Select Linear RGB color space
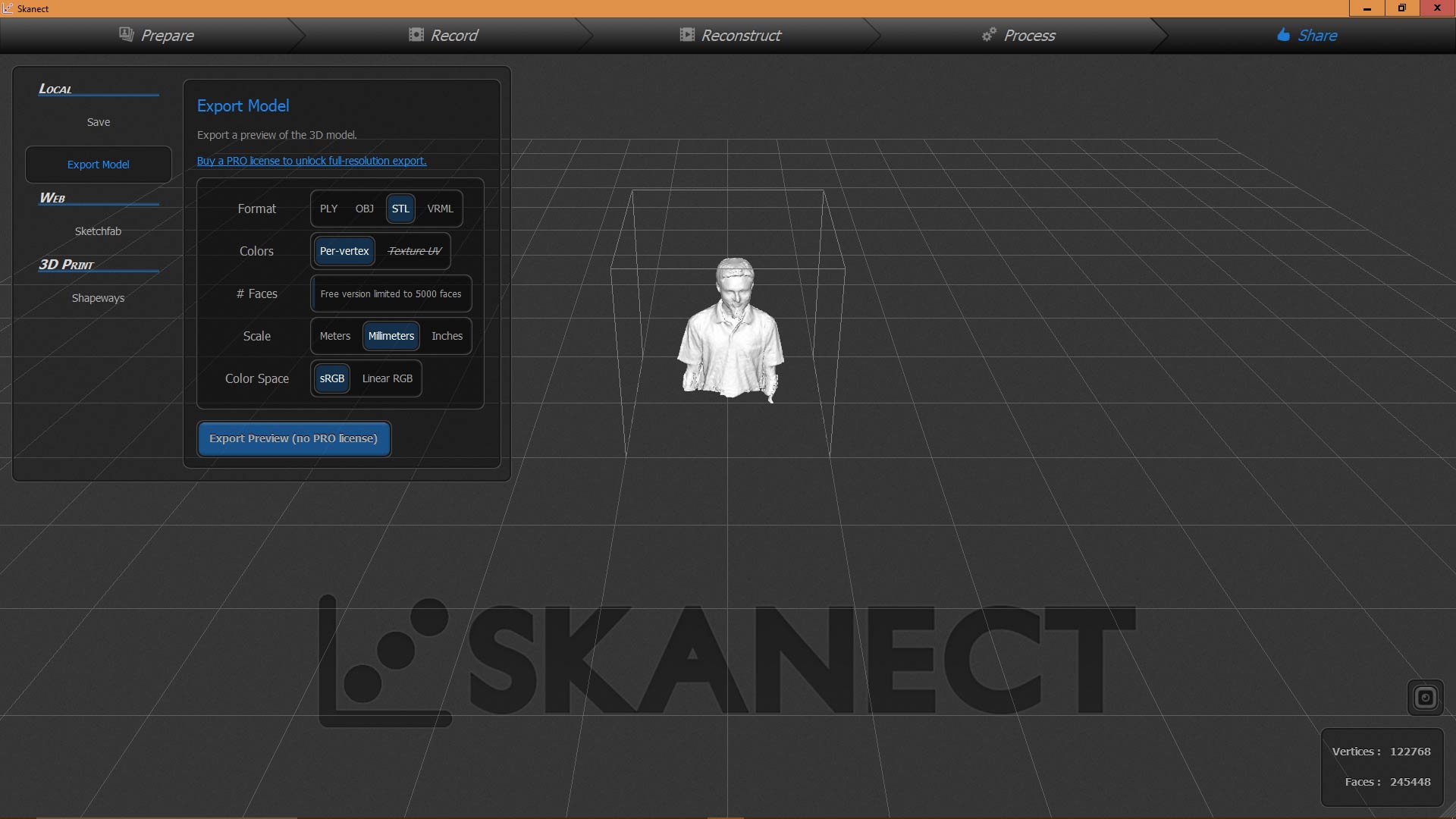 click(x=388, y=378)
